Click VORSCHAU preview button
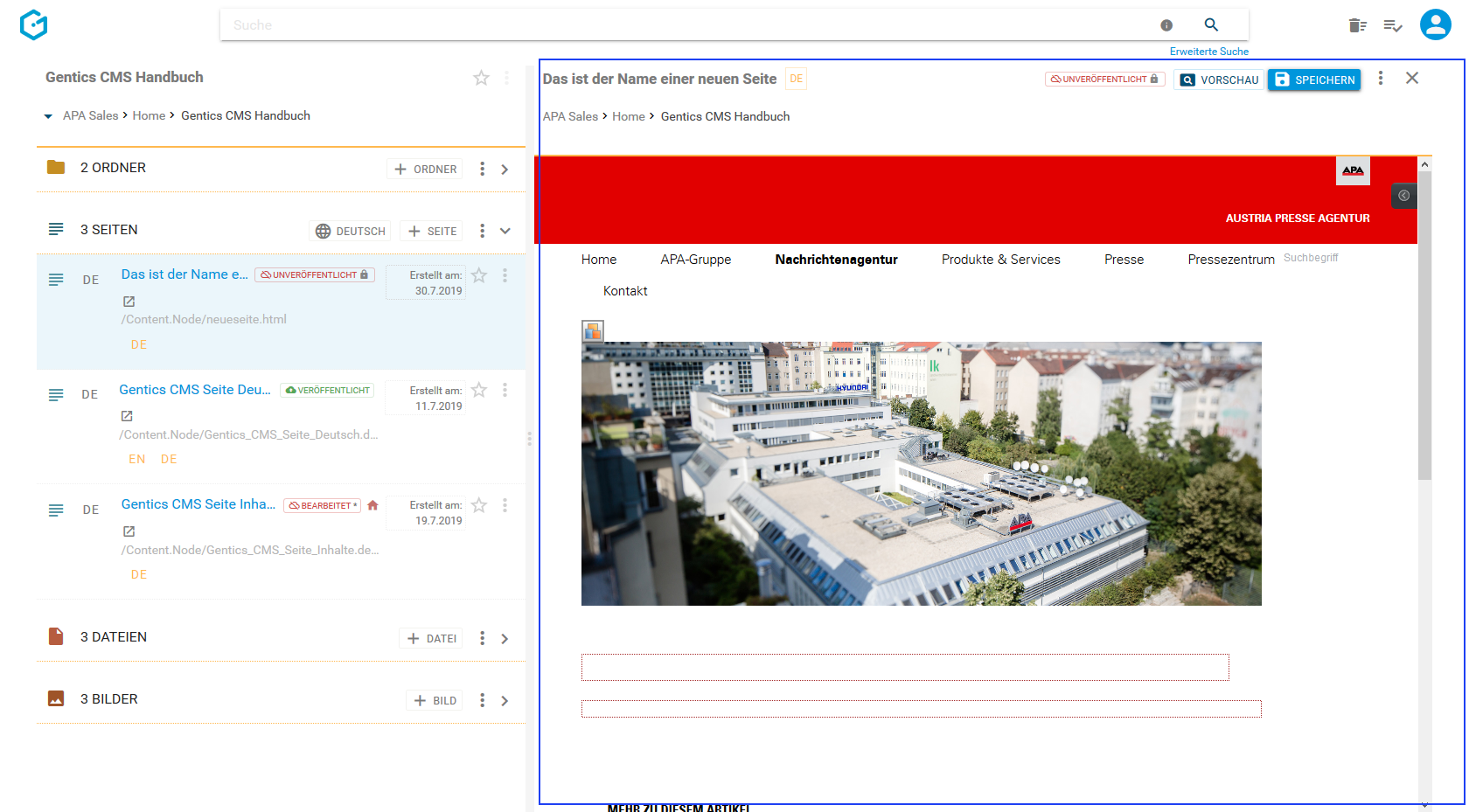Viewport: 1469px width, 812px height. click(x=1219, y=80)
